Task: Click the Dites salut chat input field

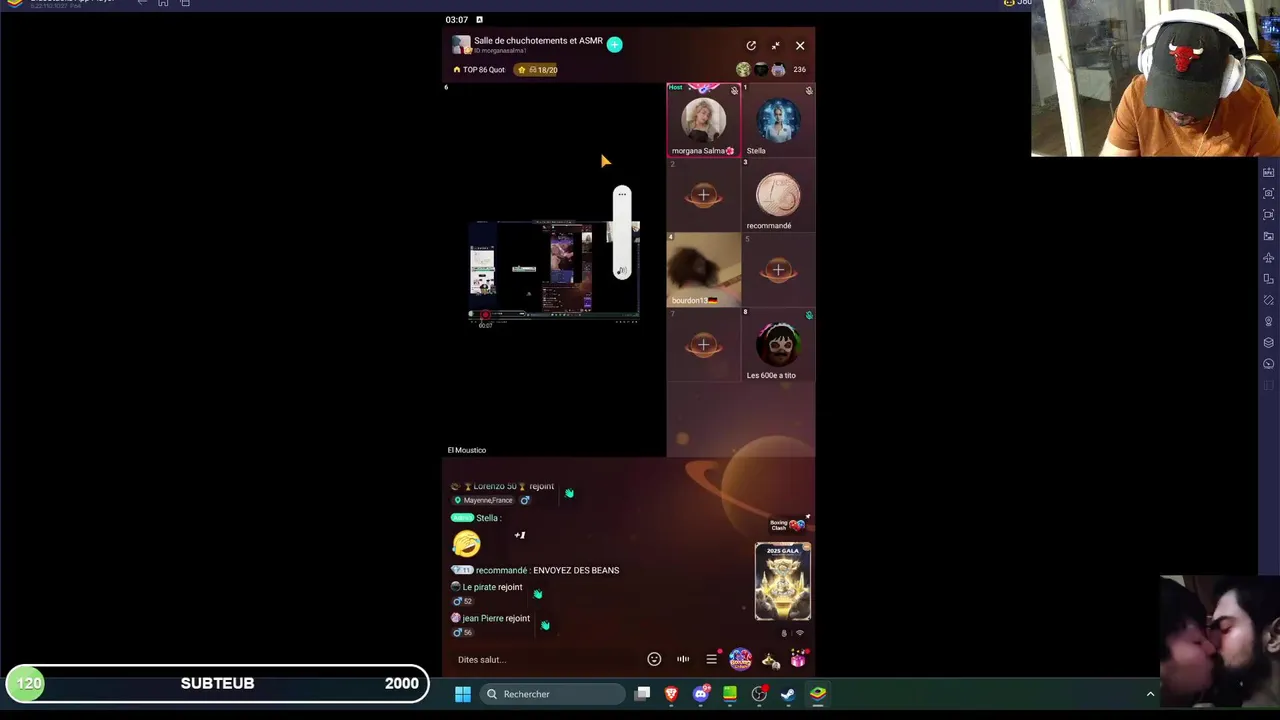Action: pos(545,659)
